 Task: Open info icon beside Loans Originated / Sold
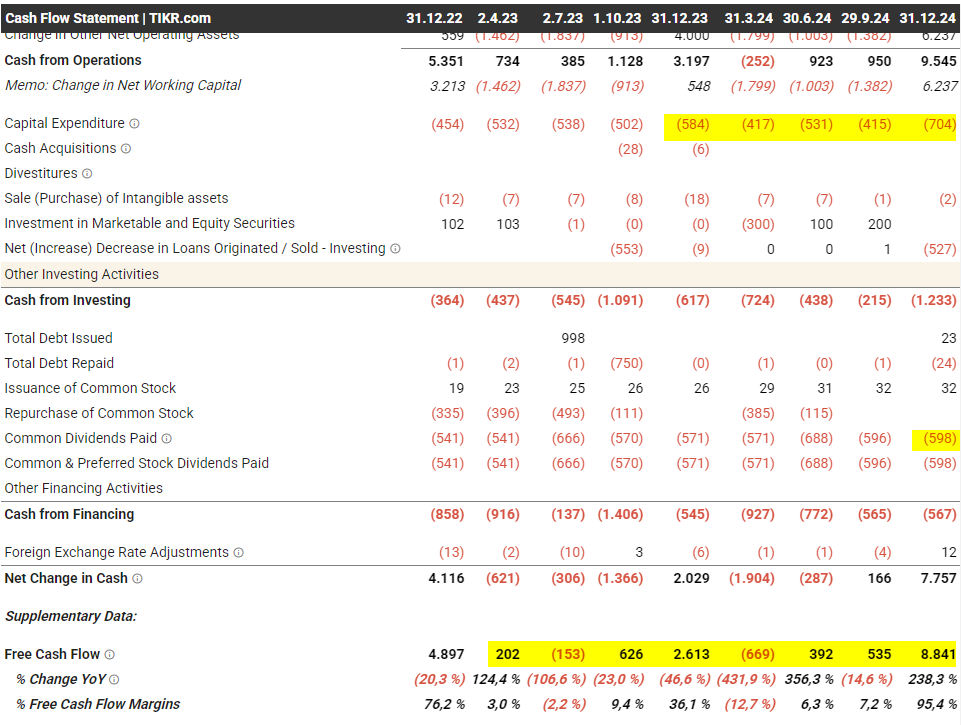tap(395, 249)
